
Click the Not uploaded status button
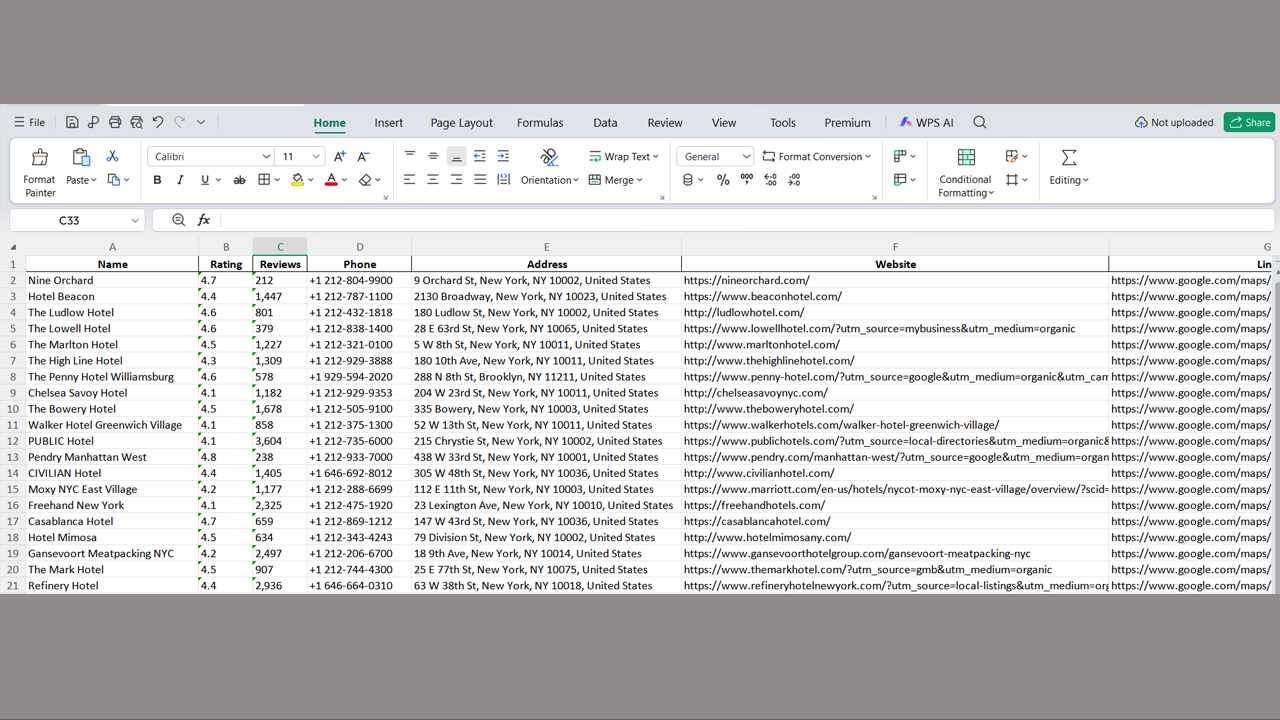(x=1174, y=122)
